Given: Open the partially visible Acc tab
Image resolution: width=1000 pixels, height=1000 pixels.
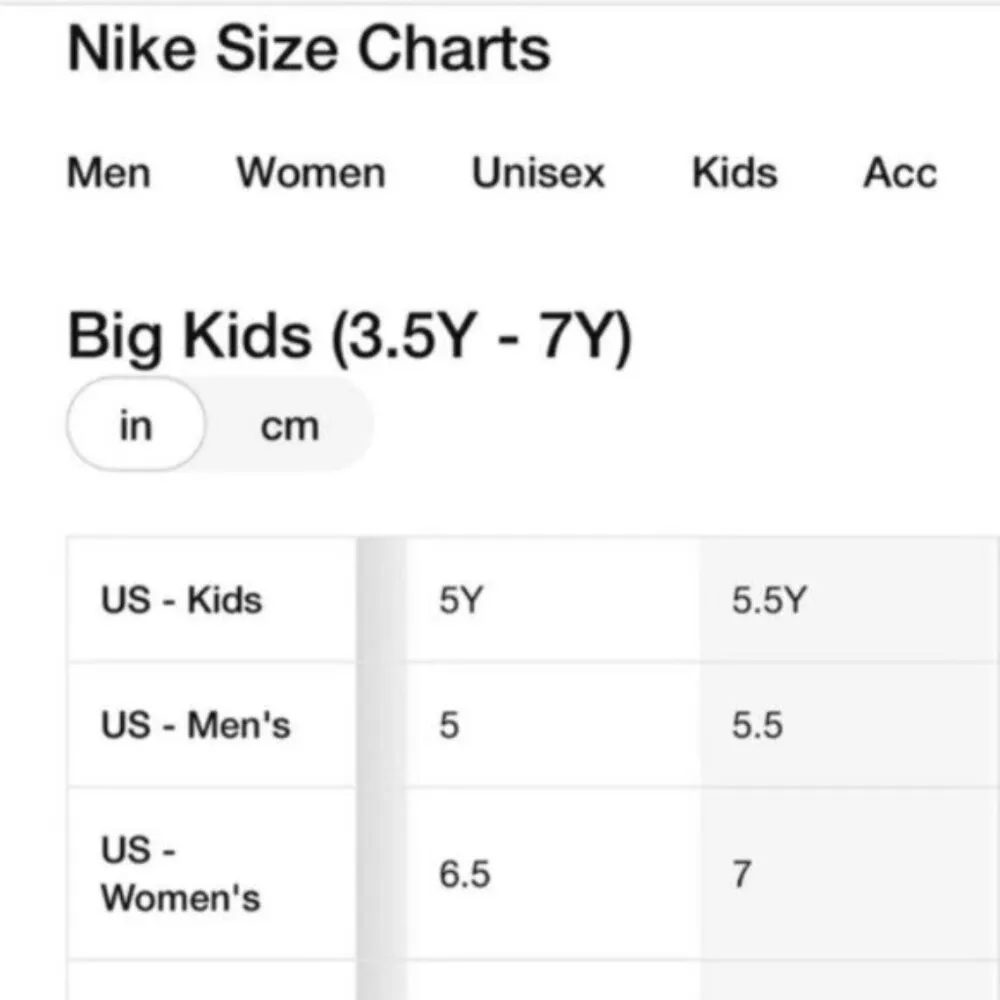Looking at the screenshot, I should (x=900, y=173).
